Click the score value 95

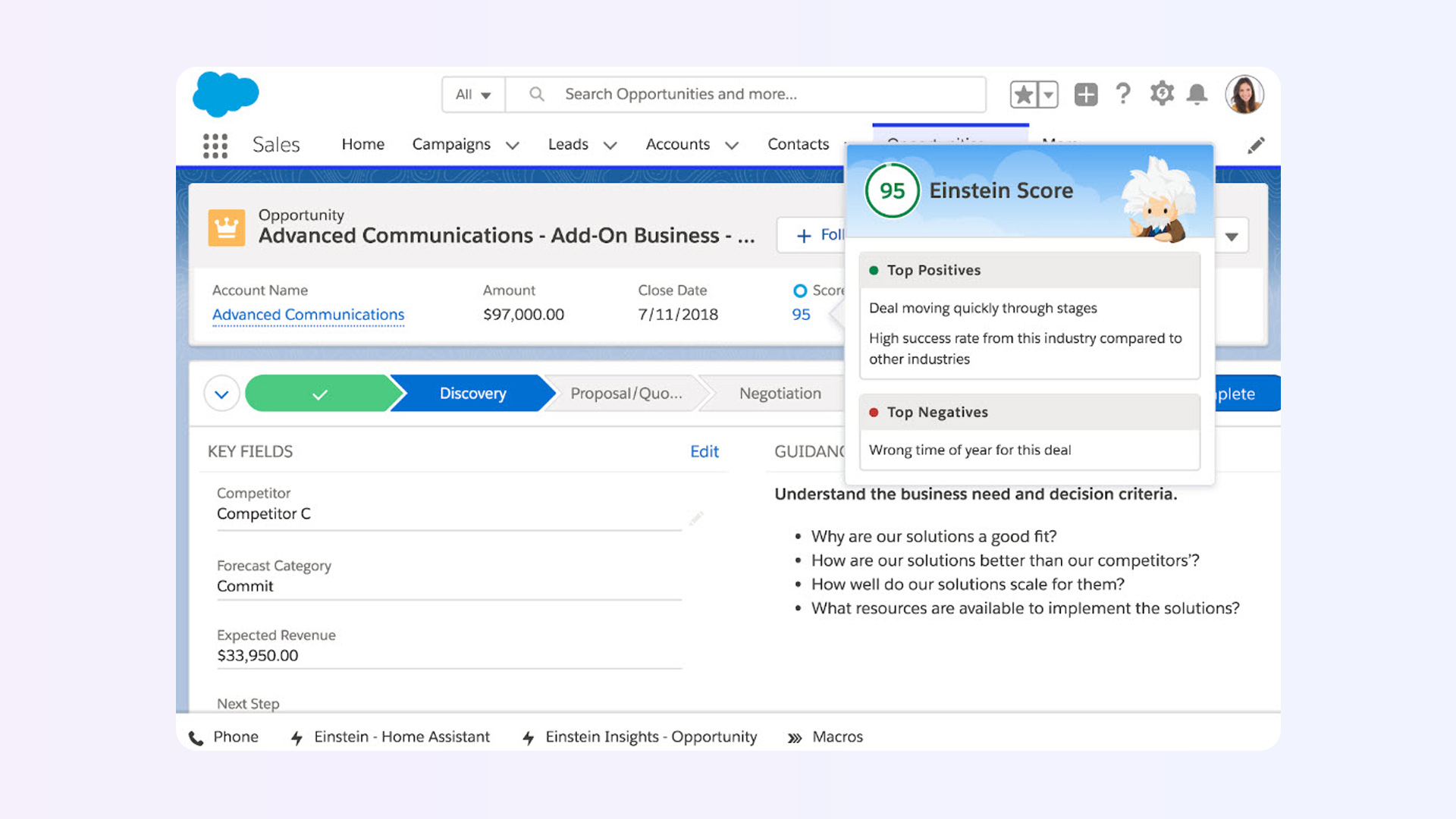[x=801, y=315]
